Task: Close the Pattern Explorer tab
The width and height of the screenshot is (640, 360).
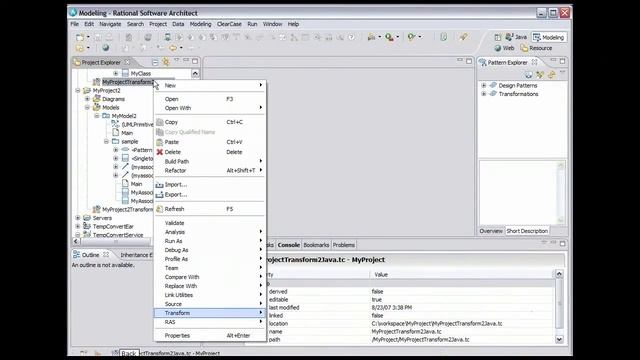Action: tap(534, 62)
